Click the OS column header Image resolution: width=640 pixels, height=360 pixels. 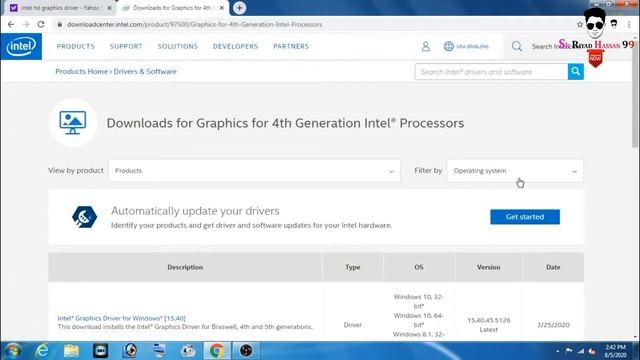[419, 267]
